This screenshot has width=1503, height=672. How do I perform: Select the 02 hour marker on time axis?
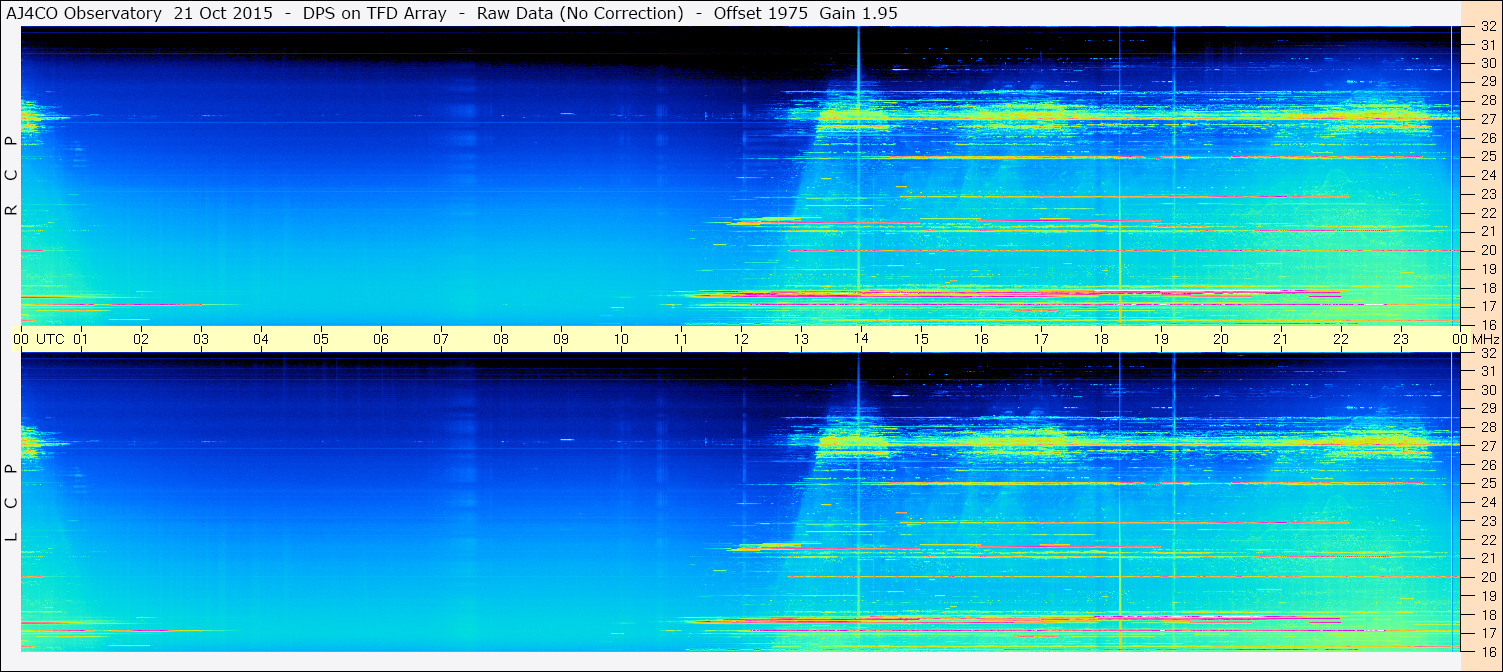click(x=141, y=339)
